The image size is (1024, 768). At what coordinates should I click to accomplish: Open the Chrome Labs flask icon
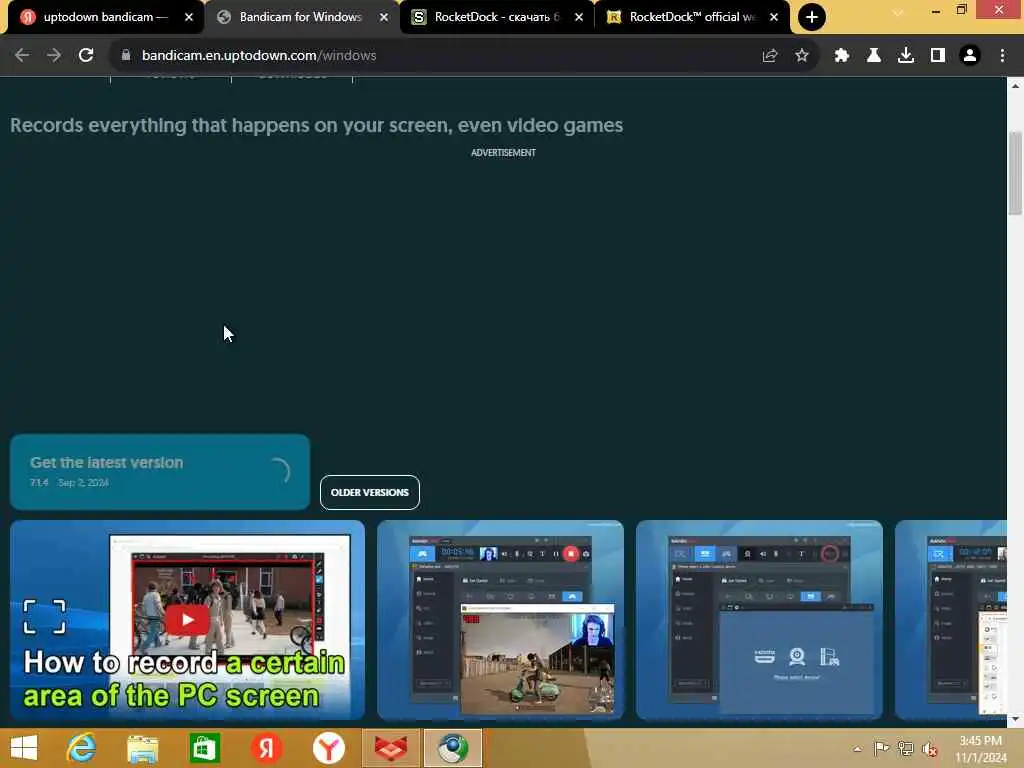(x=874, y=56)
